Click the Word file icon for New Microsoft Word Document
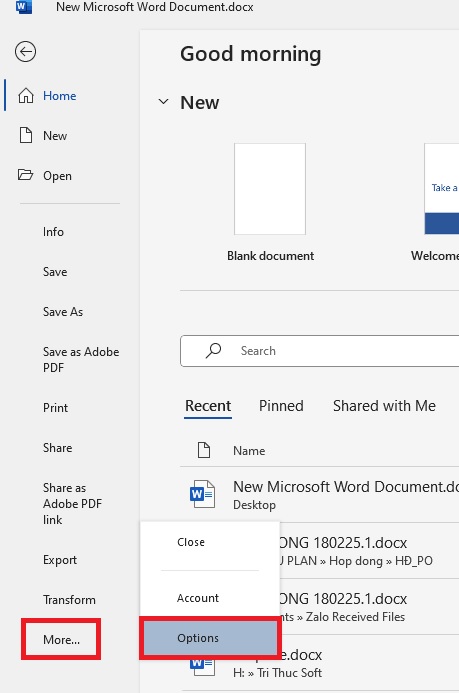Image resolution: width=459 pixels, height=693 pixels. point(202,494)
